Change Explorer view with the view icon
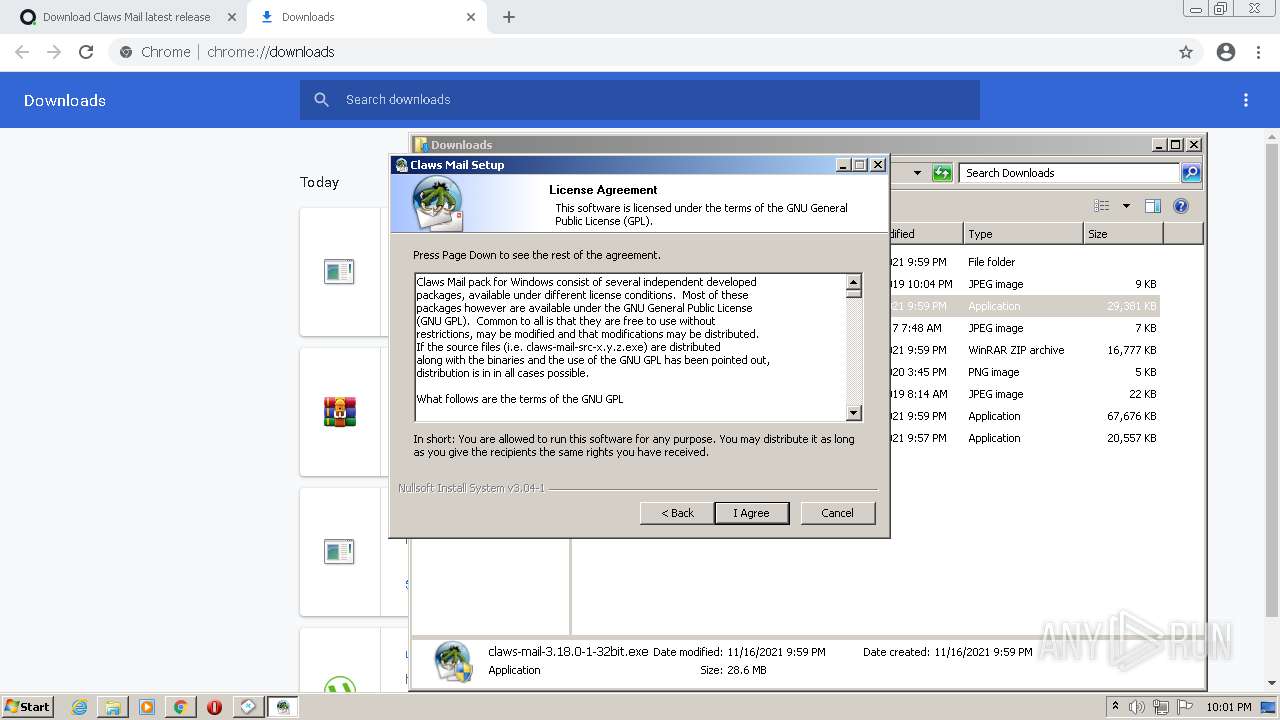Image resolution: width=1280 pixels, height=720 pixels. 1101,206
